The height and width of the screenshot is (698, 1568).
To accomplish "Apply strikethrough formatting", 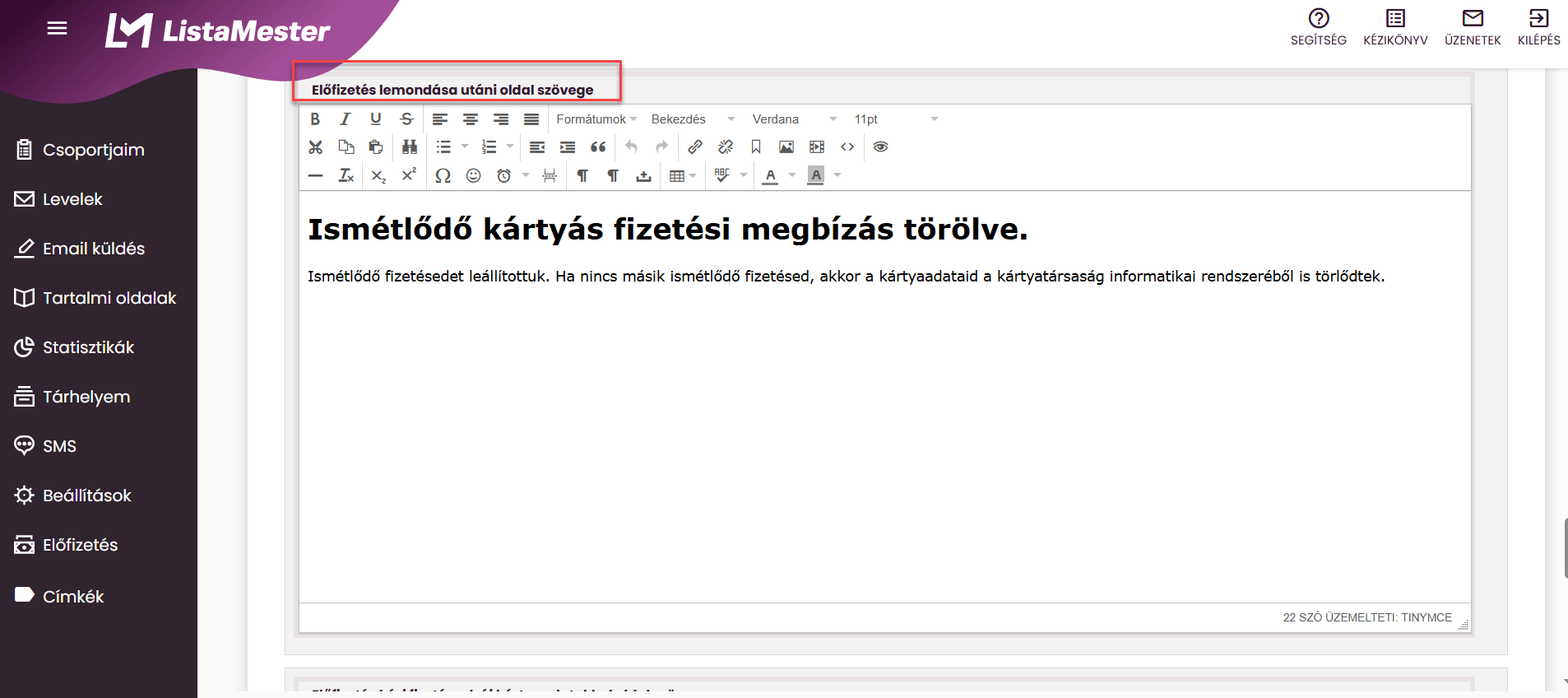I will click(406, 119).
